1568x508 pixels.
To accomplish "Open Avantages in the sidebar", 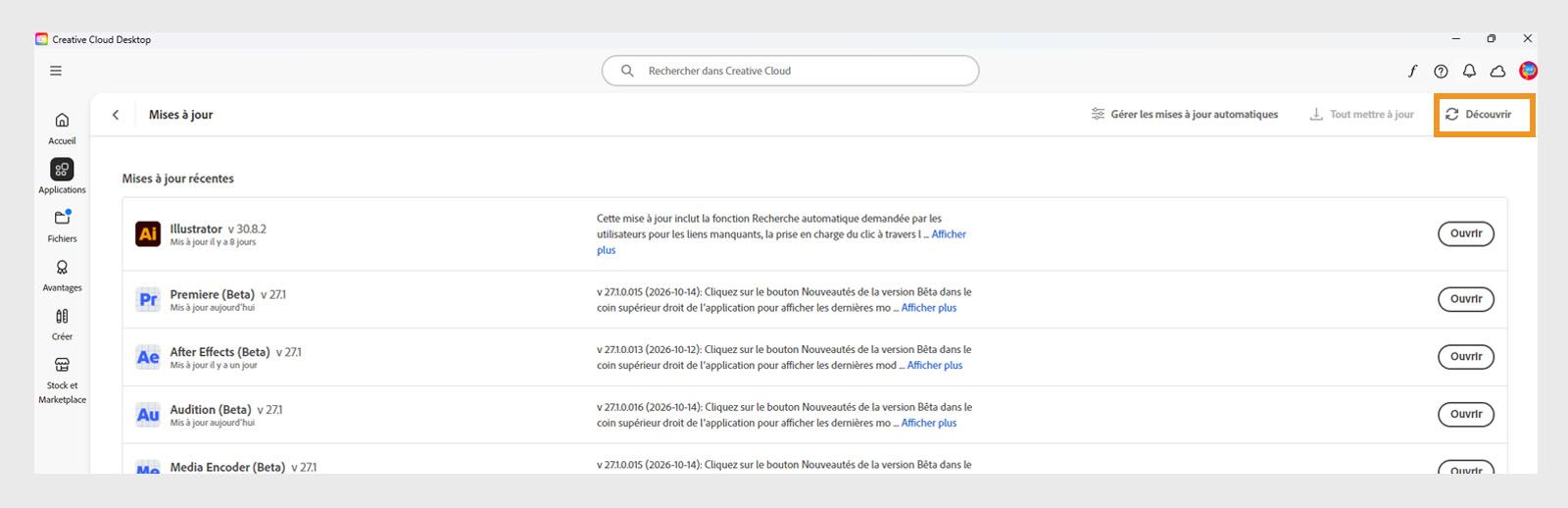I will pyautogui.click(x=62, y=275).
